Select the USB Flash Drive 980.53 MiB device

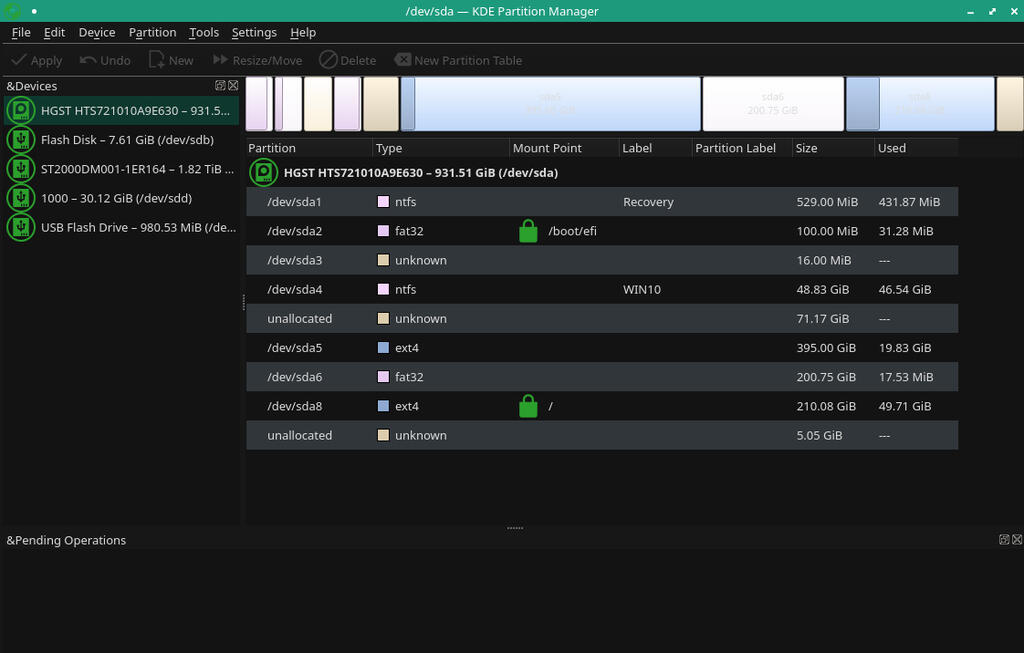pyautogui.click(x=122, y=228)
